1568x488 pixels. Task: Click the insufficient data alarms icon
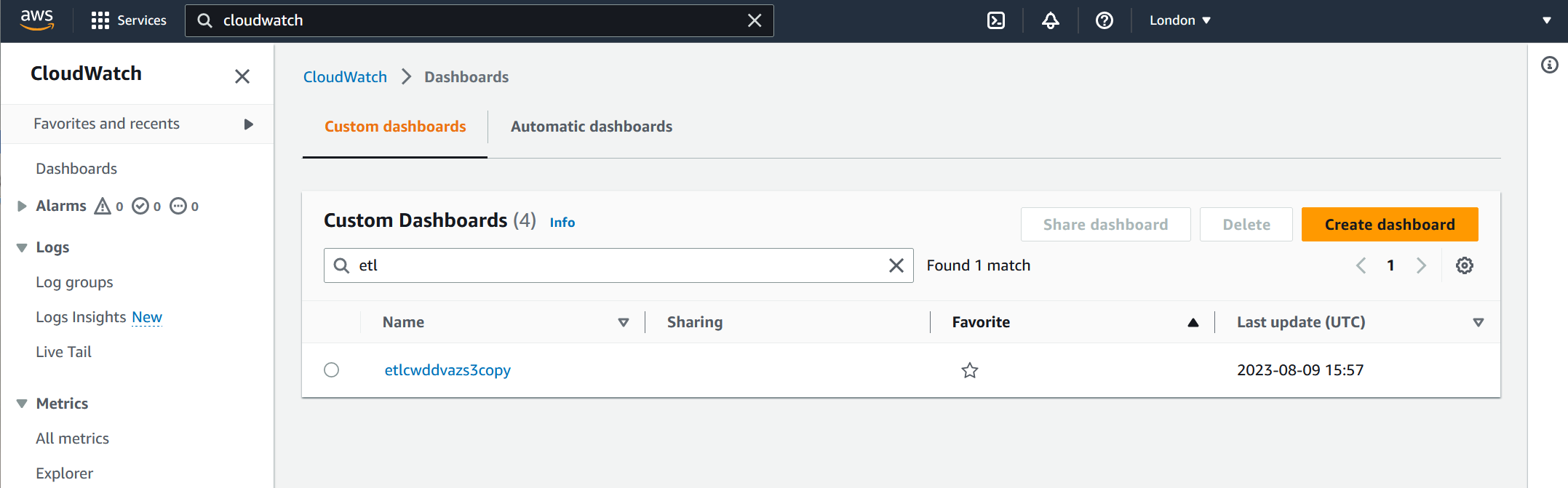pyautogui.click(x=178, y=206)
